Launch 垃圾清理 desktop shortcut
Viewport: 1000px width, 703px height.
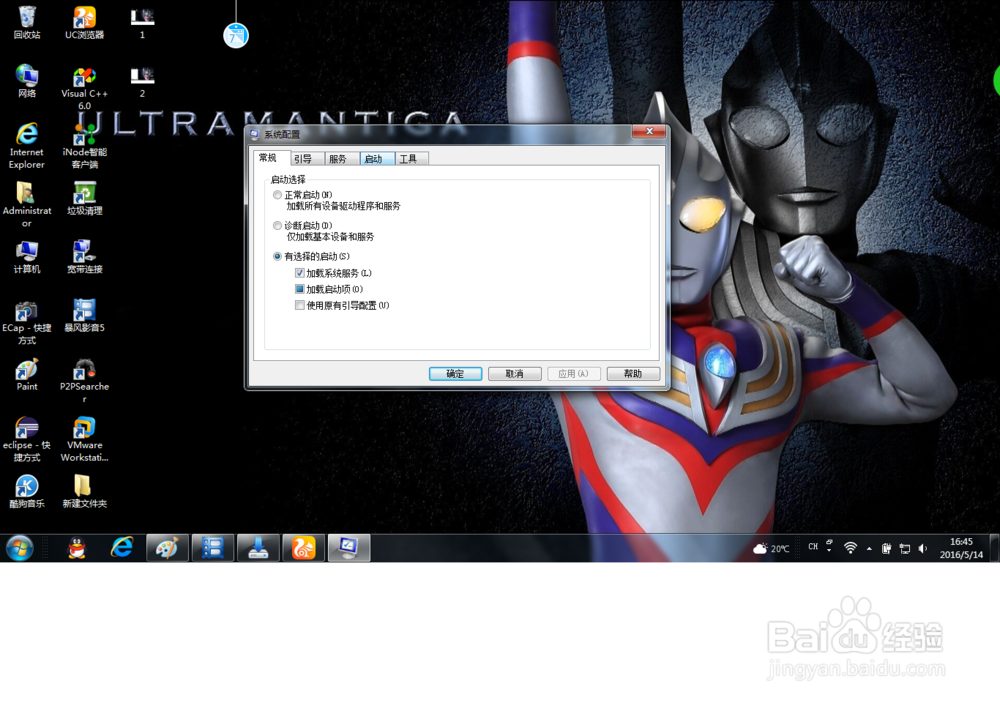pyautogui.click(x=84, y=198)
